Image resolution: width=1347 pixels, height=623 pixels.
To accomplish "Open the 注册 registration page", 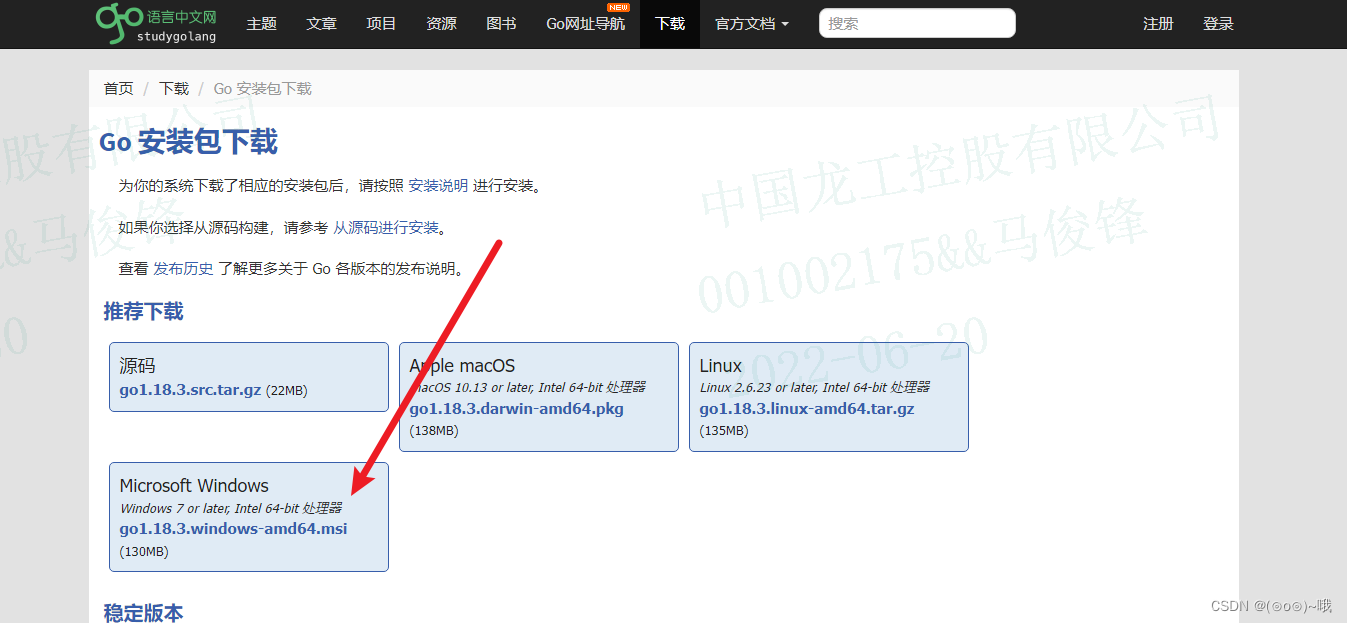I will click(1157, 24).
